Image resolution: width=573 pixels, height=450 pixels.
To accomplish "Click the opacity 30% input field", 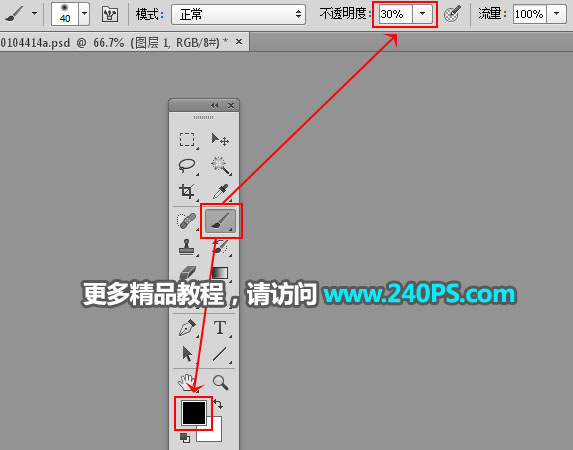I will [395, 14].
